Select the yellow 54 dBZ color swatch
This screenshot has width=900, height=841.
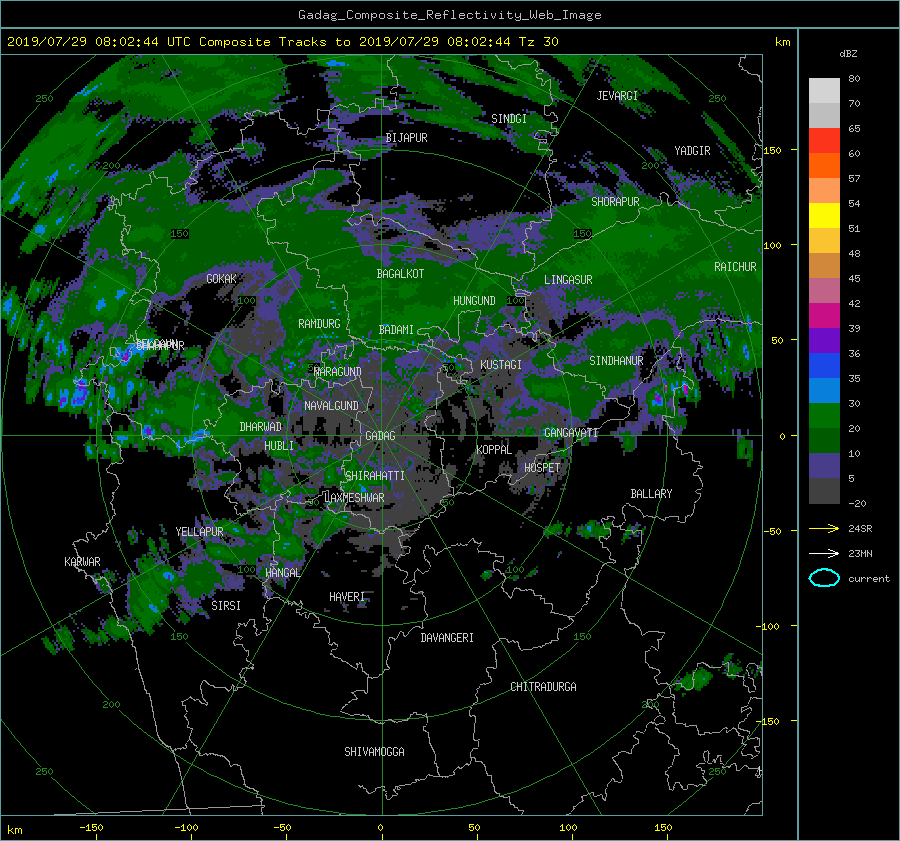point(824,216)
